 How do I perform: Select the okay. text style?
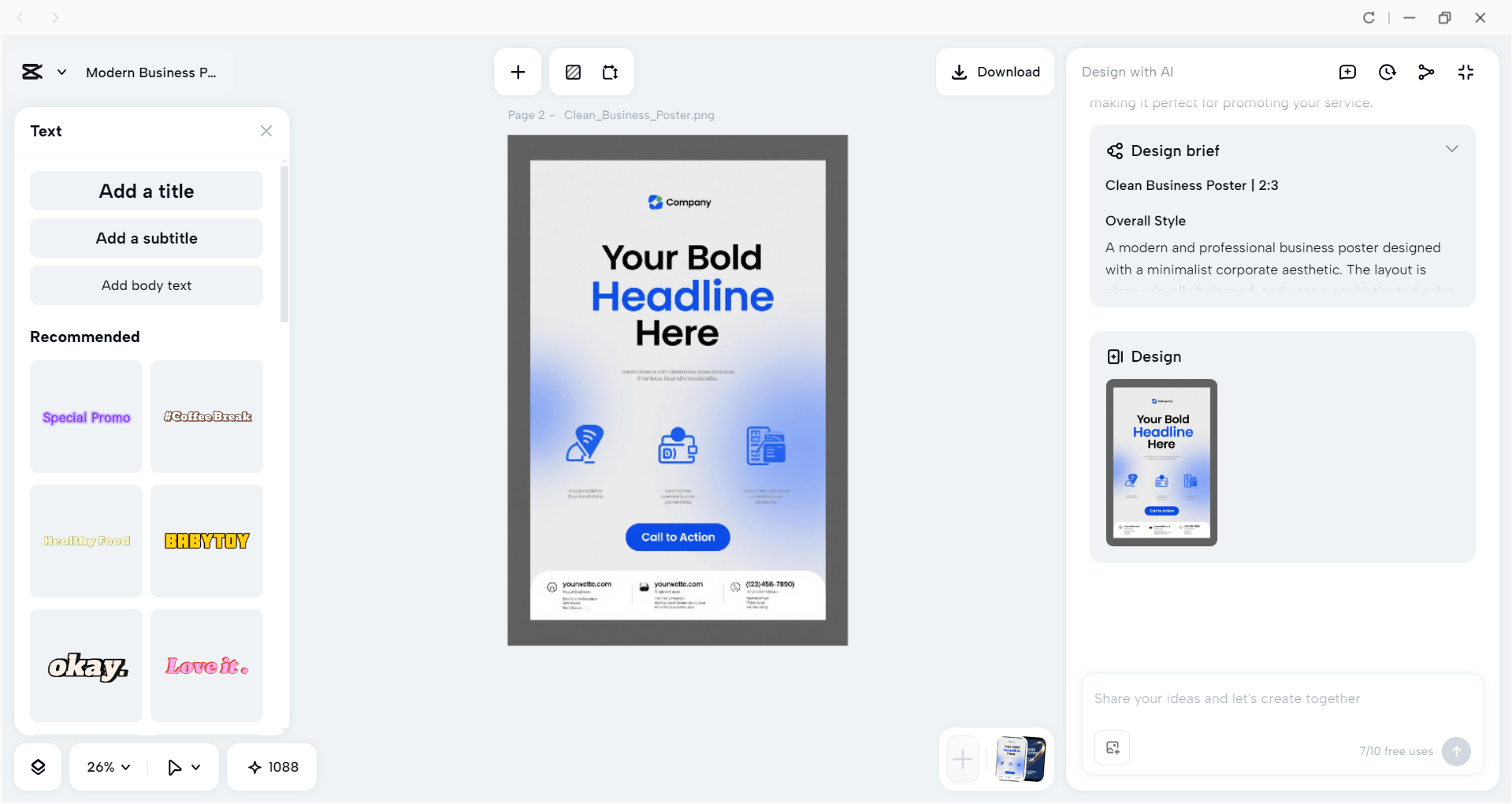pos(87,665)
